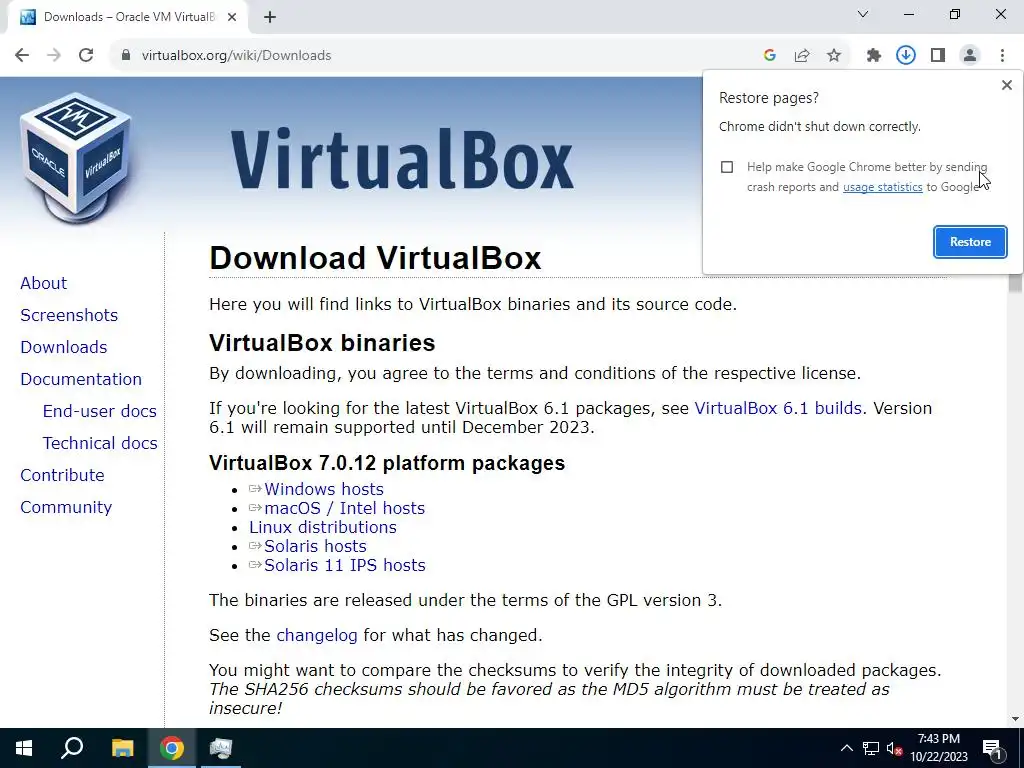Show Chrome downloads via download icon

click(x=906, y=56)
